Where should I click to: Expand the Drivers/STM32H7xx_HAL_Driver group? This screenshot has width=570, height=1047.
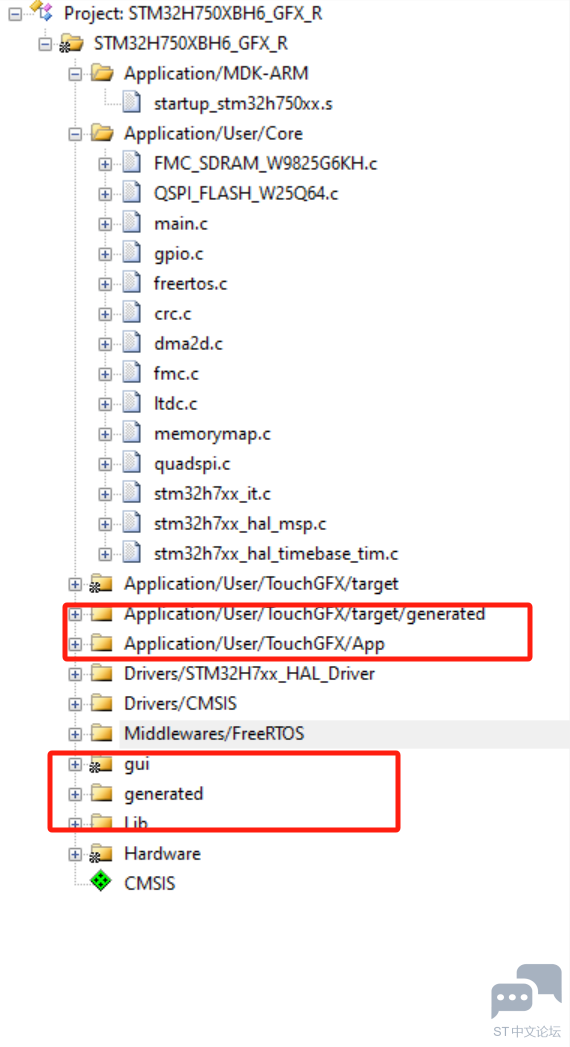click(75, 674)
